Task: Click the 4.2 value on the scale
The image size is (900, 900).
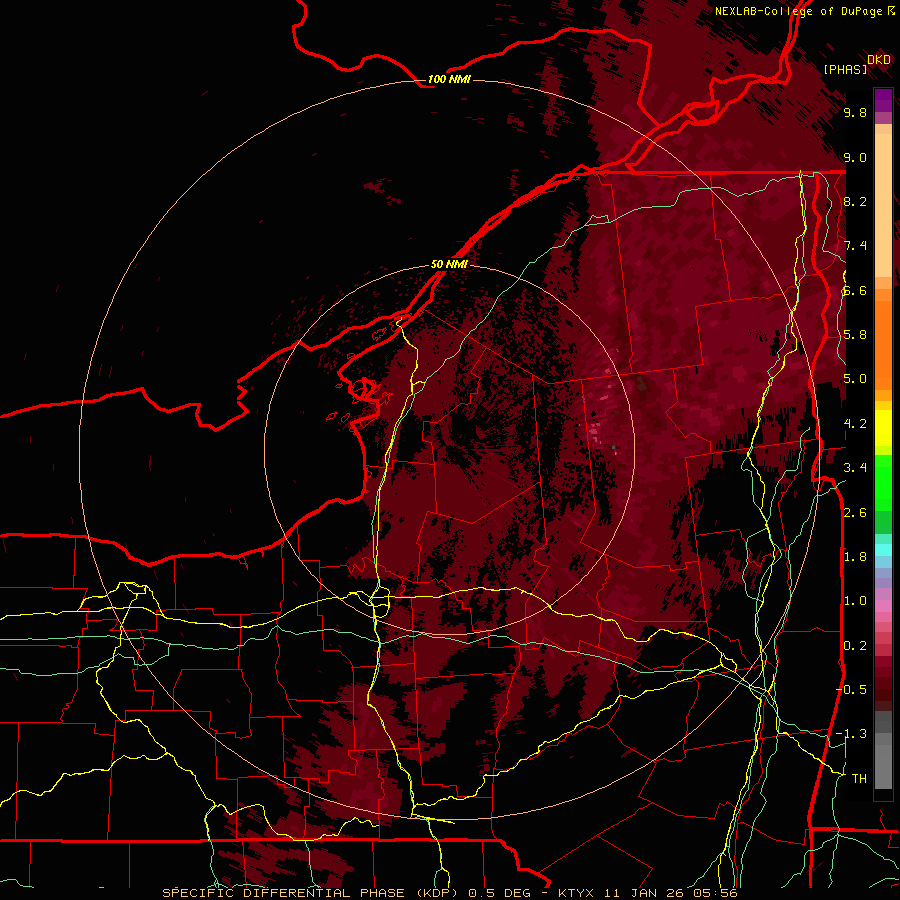Action: [855, 424]
